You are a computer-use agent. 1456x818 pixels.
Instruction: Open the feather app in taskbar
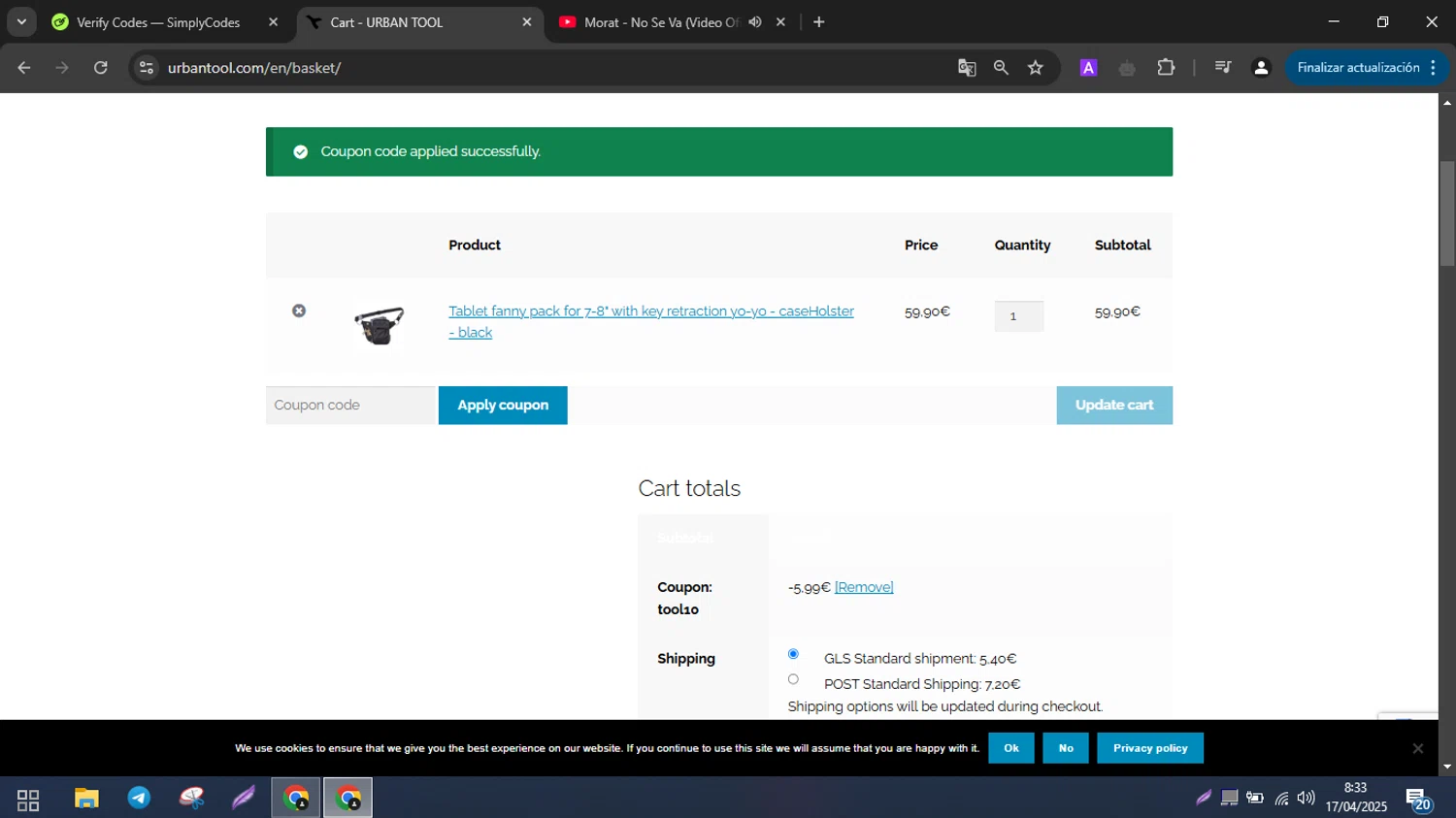[x=244, y=799]
